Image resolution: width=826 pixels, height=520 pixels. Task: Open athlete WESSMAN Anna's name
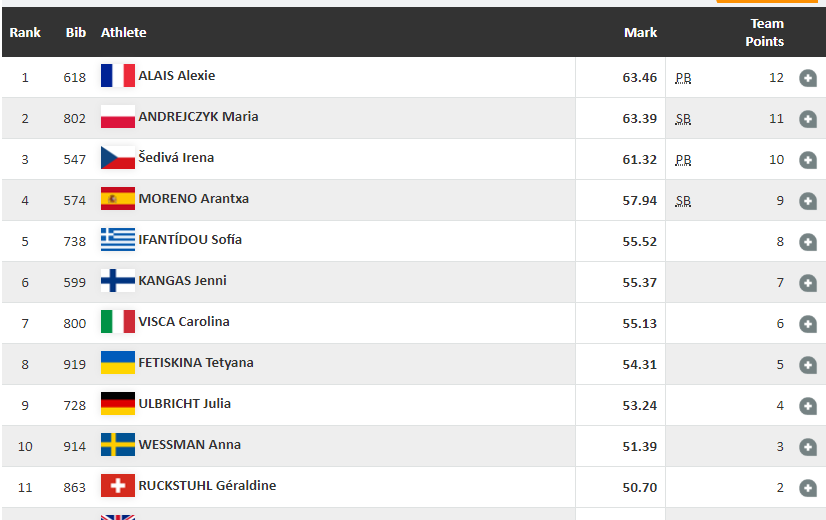point(189,445)
